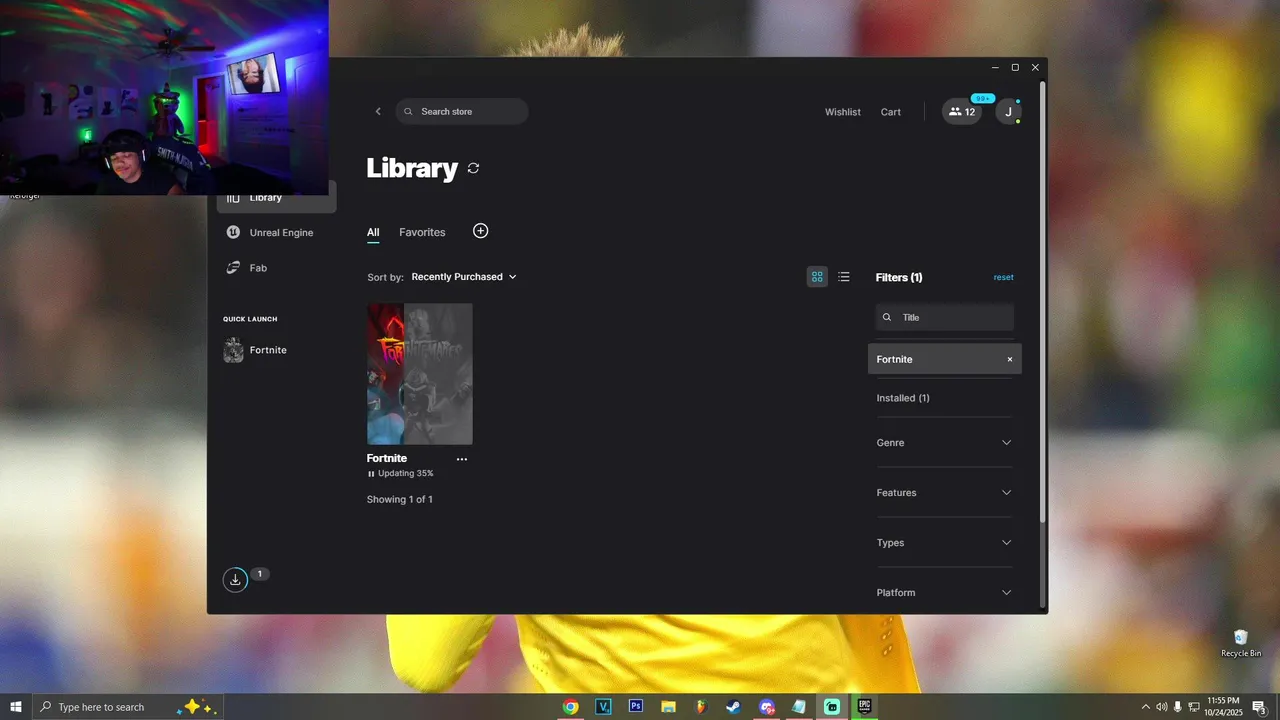Click the Fab logo icon

(x=233, y=268)
